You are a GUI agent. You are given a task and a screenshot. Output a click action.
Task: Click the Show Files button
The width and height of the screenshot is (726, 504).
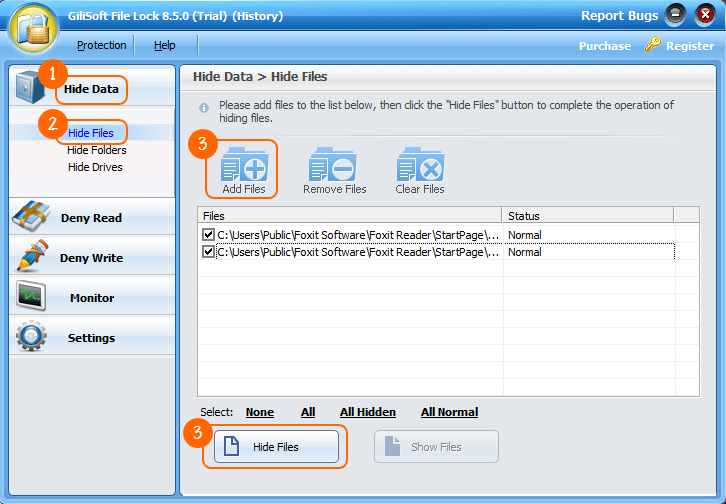coord(436,447)
